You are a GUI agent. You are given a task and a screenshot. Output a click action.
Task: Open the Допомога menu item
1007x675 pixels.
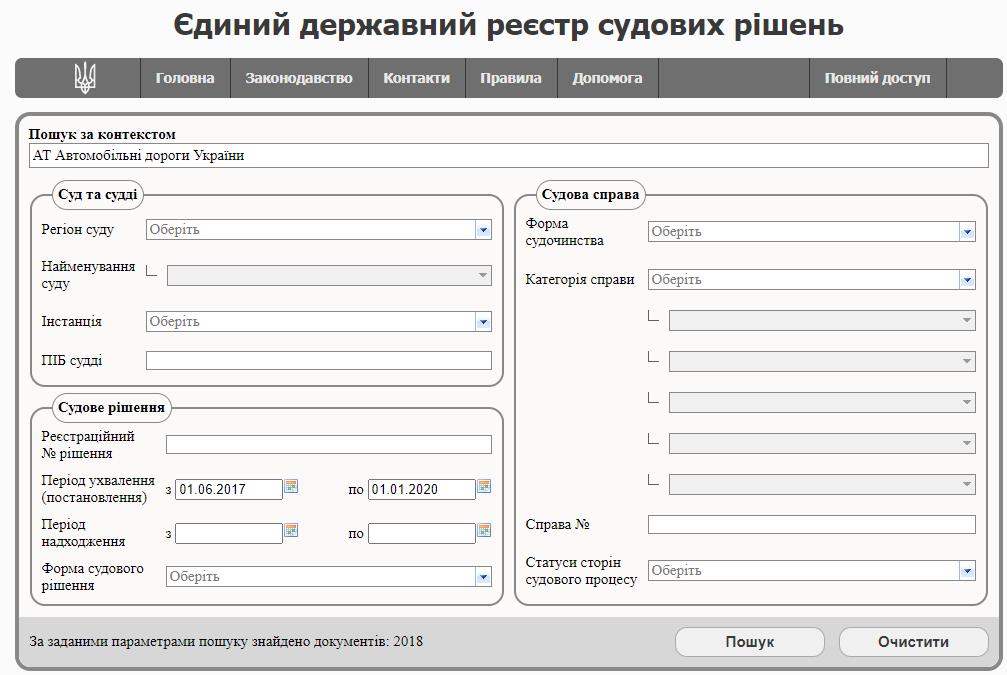[607, 78]
